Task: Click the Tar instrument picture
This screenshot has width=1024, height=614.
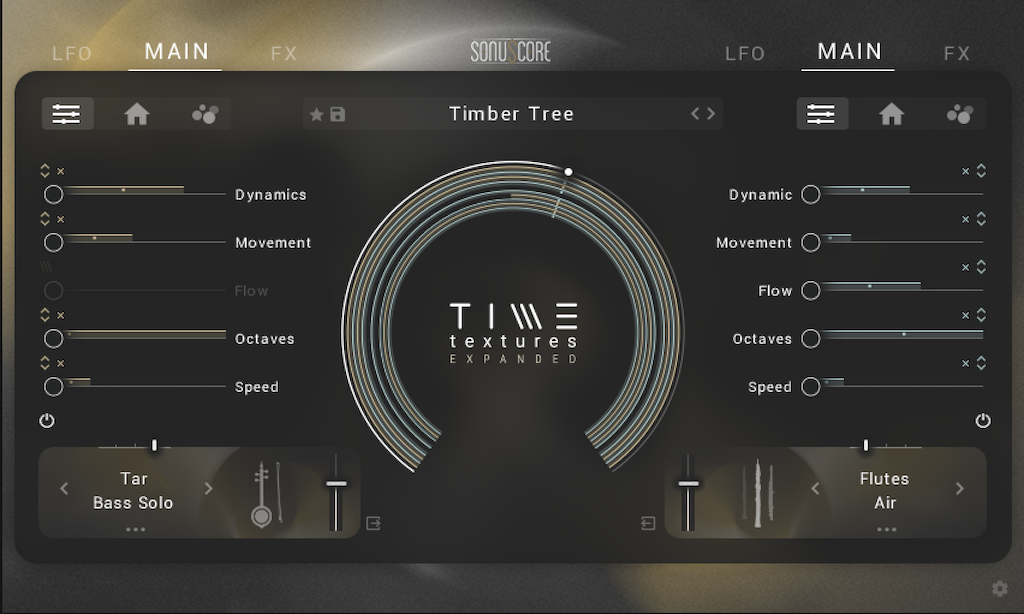Action: click(x=267, y=494)
